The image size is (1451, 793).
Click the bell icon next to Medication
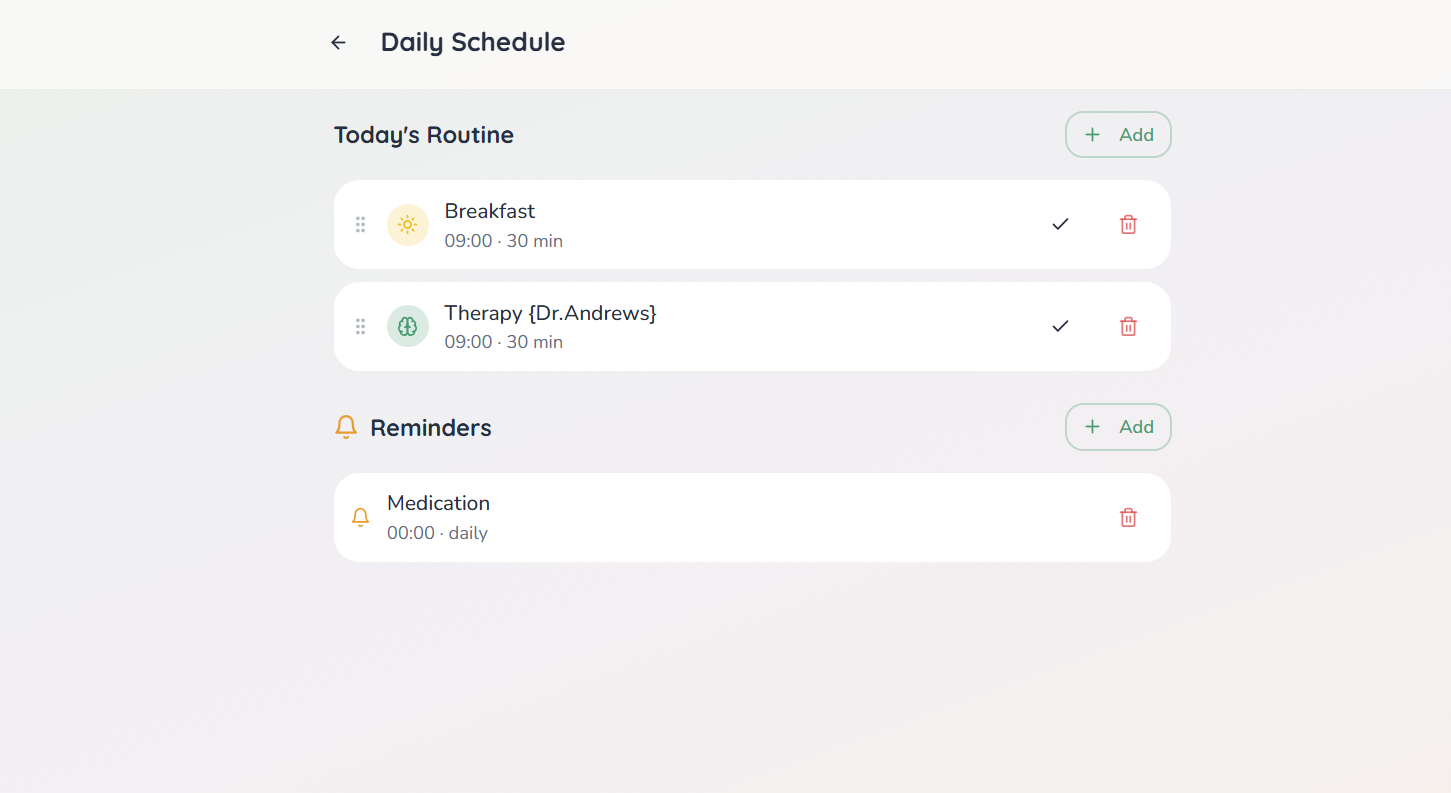pos(361,517)
